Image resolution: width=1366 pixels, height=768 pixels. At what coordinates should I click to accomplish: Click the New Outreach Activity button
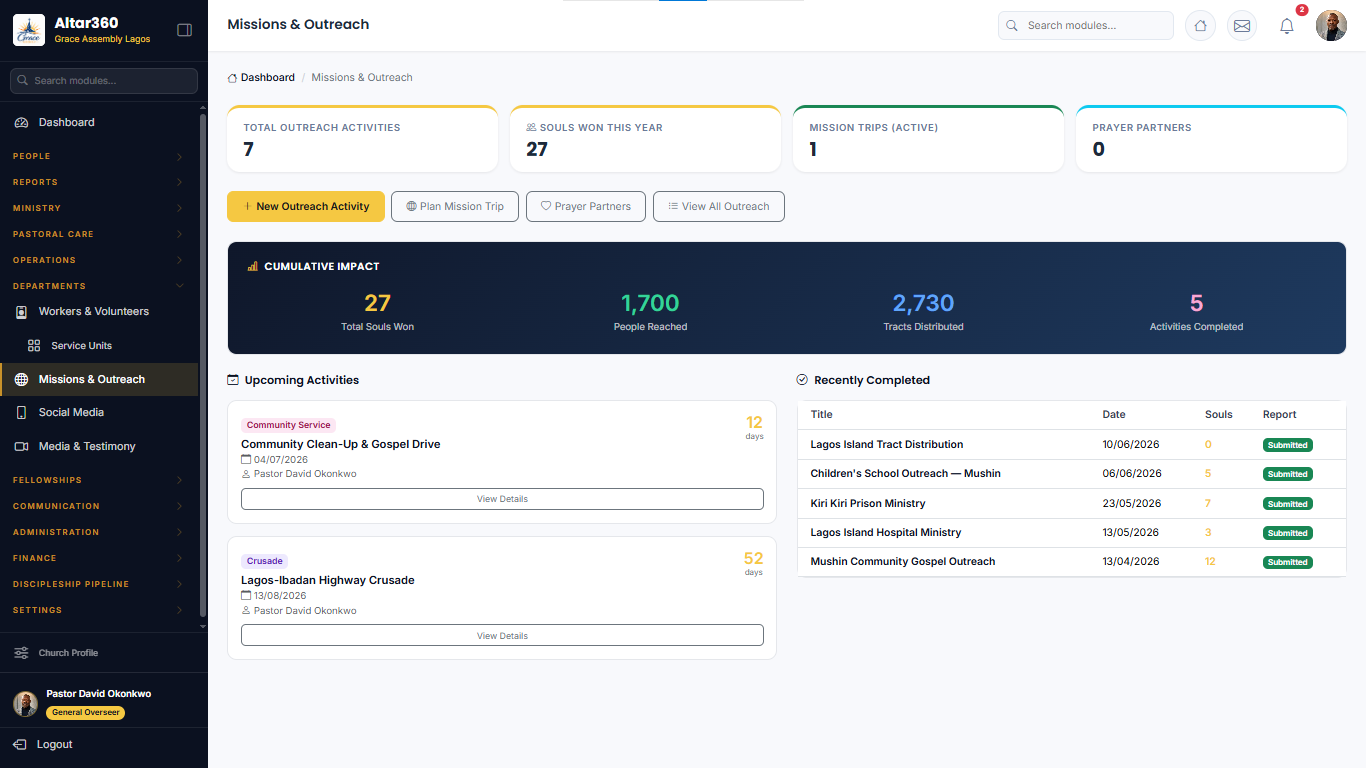tap(306, 206)
